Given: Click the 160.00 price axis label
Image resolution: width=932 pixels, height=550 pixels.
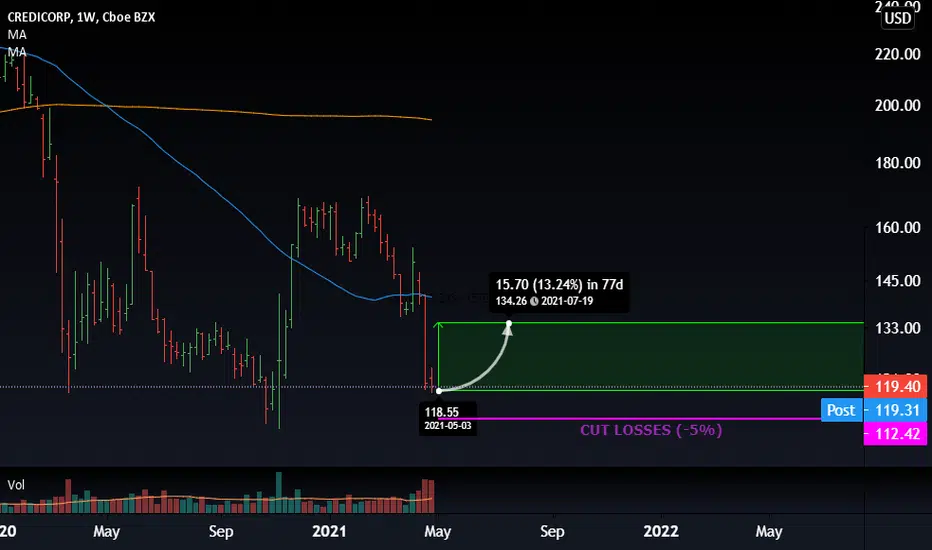Looking at the screenshot, I should point(898,228).
